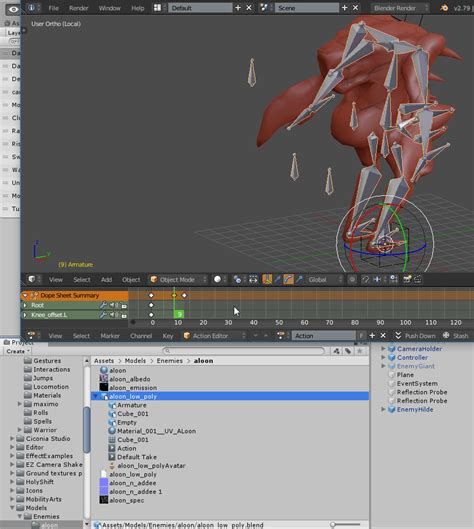Click Models in the asset breadcrumb
The width and height of the screenshot is (474, 529).
[x=135, y=361]
